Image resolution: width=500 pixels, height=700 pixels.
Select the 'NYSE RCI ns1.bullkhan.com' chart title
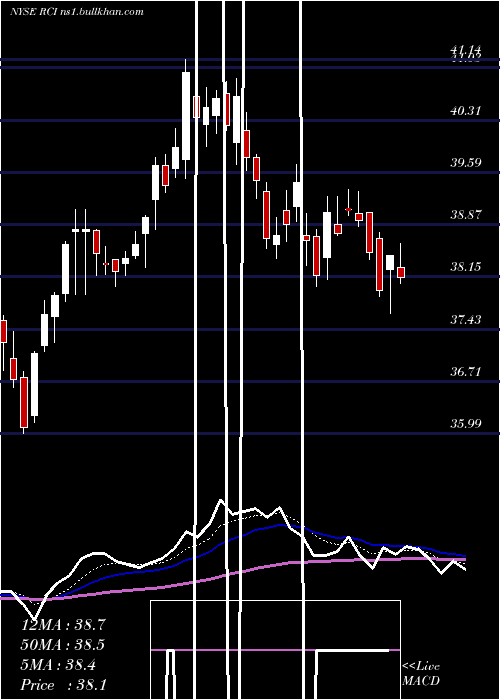click(77, 12)
